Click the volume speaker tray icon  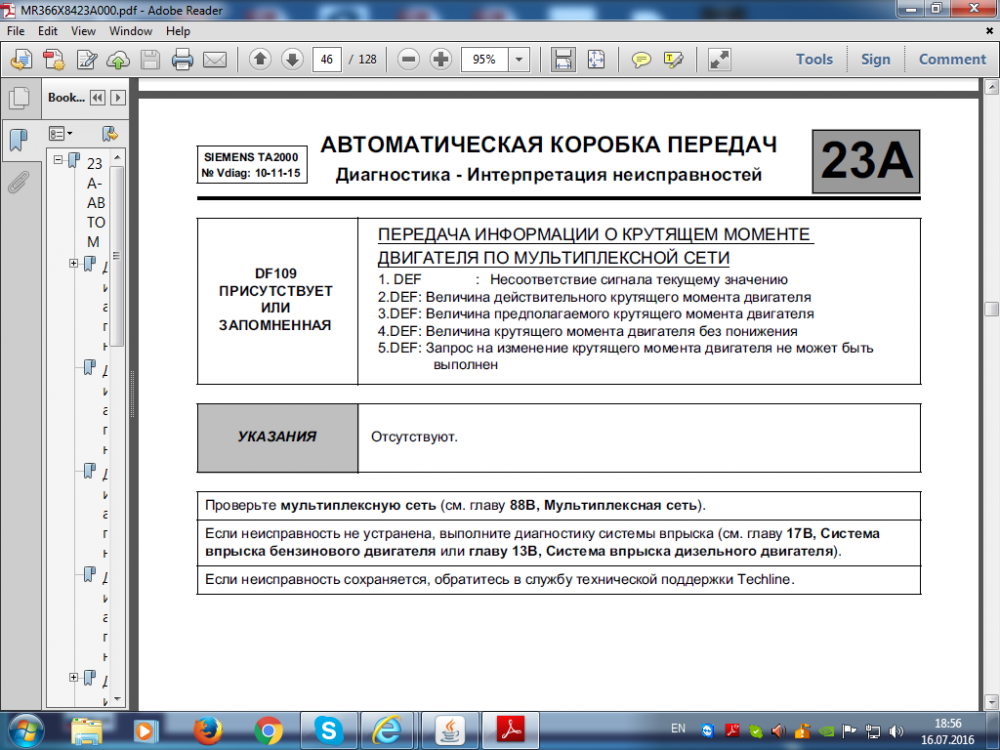click(x=896, y=732)
